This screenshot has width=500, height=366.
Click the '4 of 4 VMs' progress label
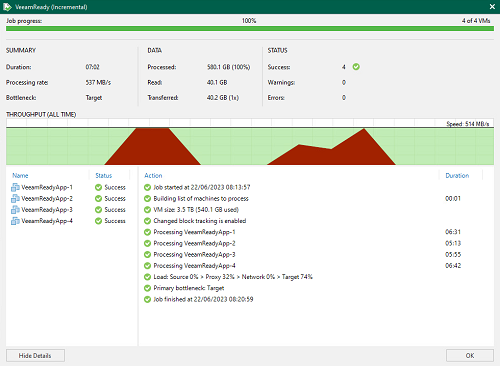[476, 21]
